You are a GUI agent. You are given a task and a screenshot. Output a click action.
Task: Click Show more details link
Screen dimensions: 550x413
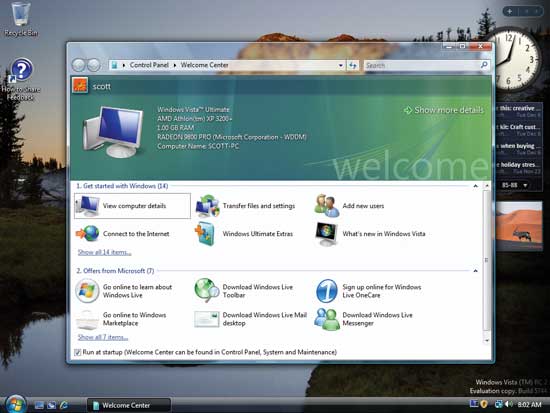pyautogui.click(x=444, y=110)
